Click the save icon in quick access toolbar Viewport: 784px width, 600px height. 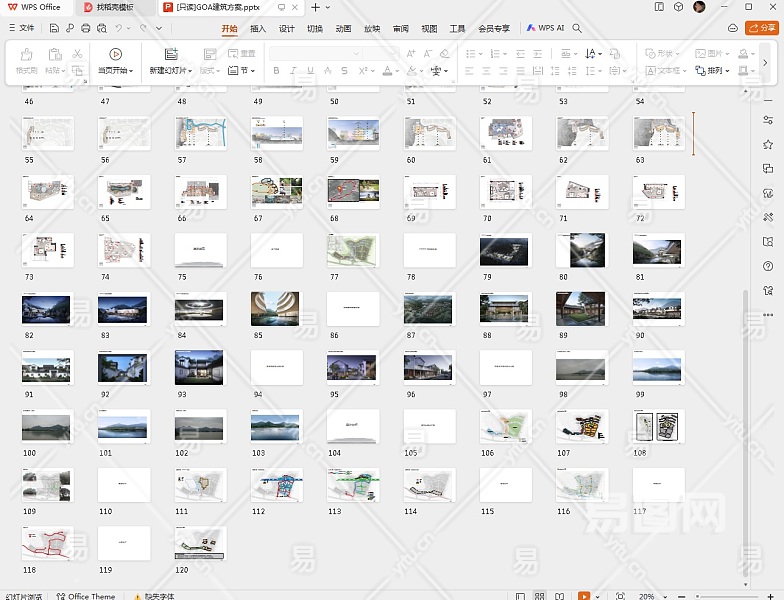pyautogui.click(x=54, y=29)
